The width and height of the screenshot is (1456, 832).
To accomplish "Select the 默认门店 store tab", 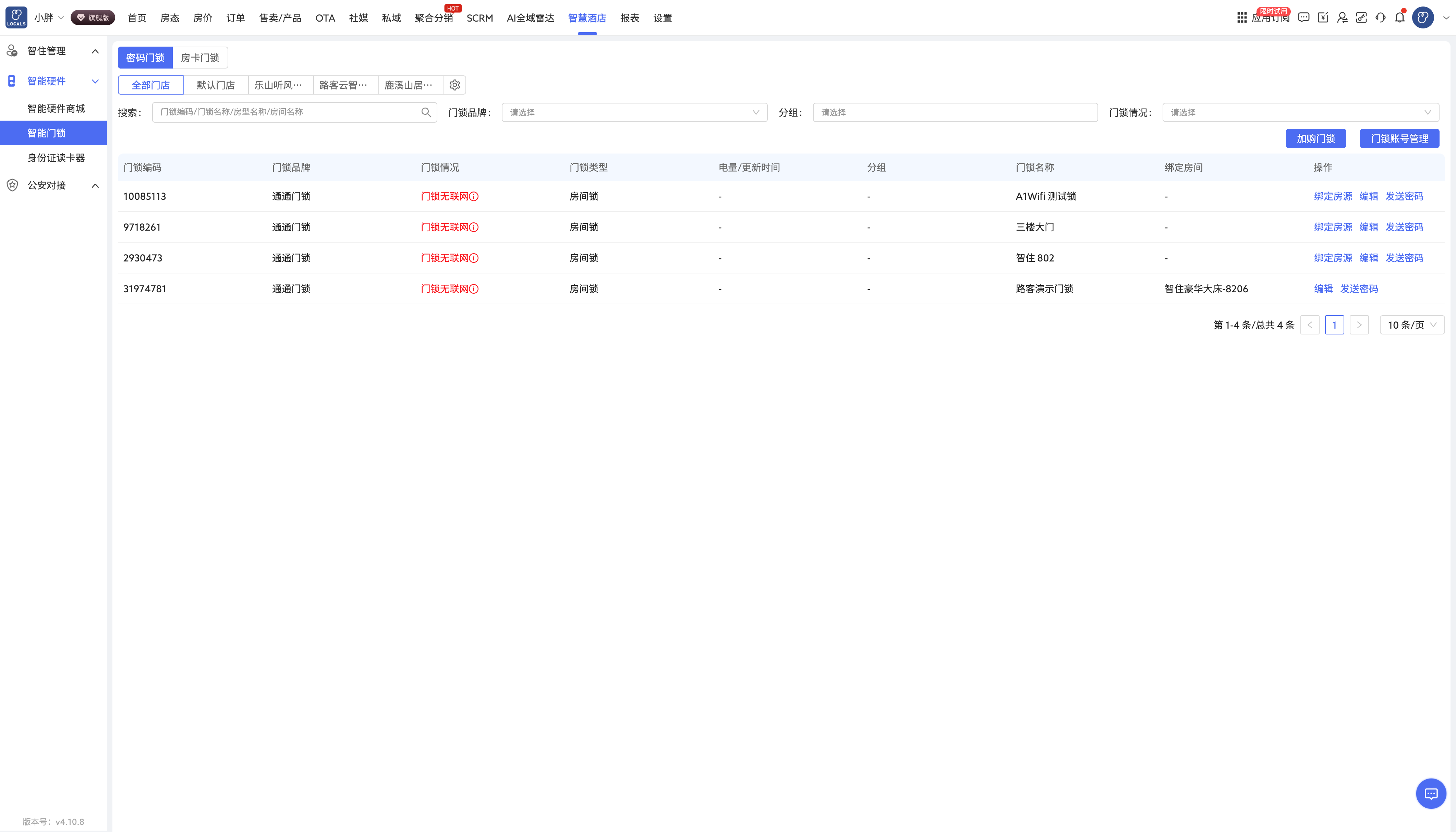I will pyautogui.click(x=216, y=85).
